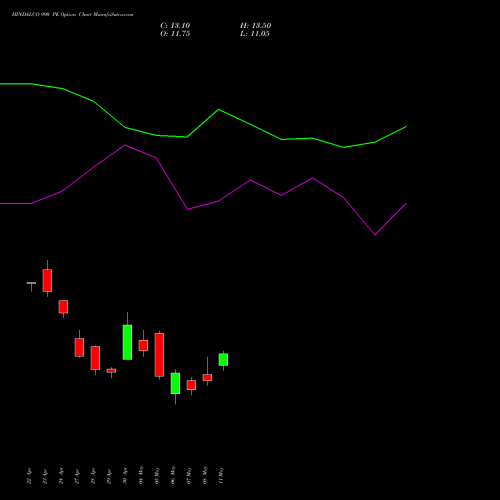Image resolution: width=500 pixels, height=500 pixels.
Task: Click the red candlestick for 07 May
Action: click(x=191, y=385)
